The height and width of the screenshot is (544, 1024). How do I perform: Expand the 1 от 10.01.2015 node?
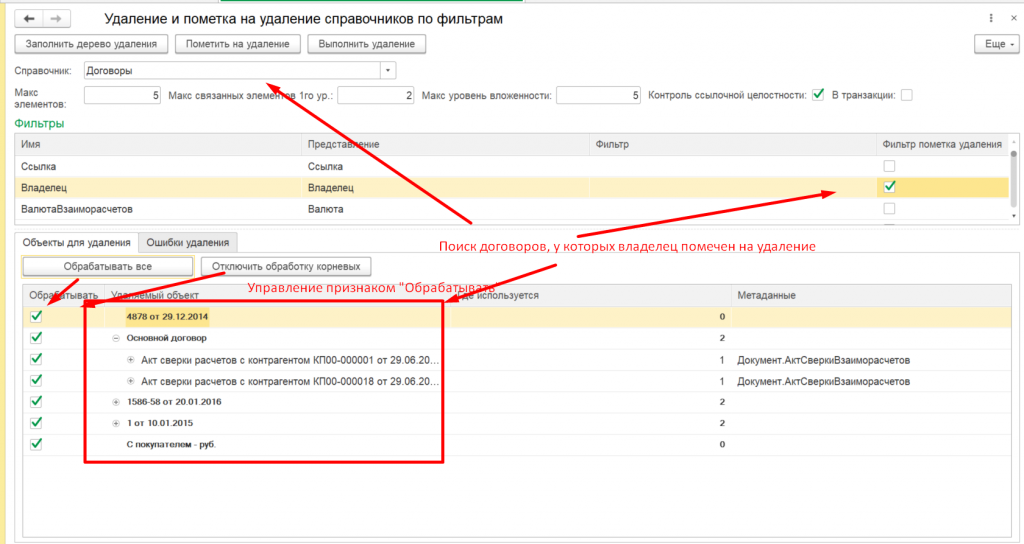pos(116,423)
